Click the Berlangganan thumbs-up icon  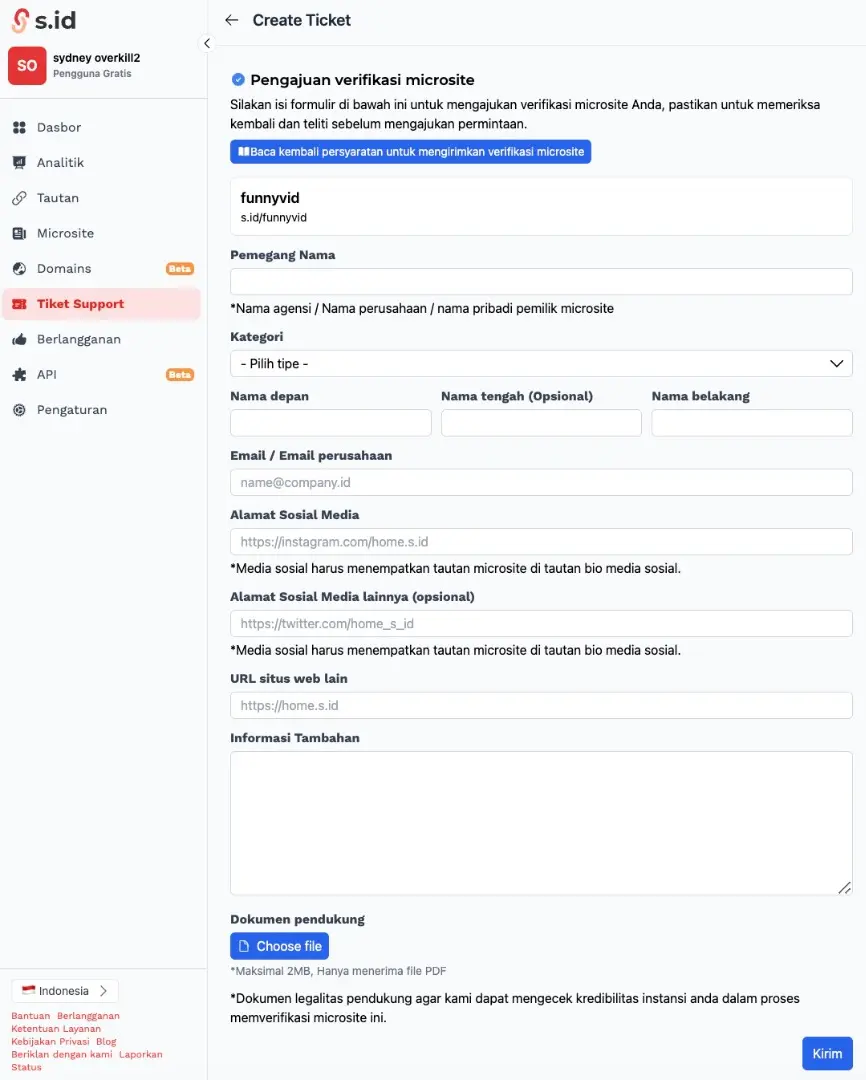tap(19, 339)
